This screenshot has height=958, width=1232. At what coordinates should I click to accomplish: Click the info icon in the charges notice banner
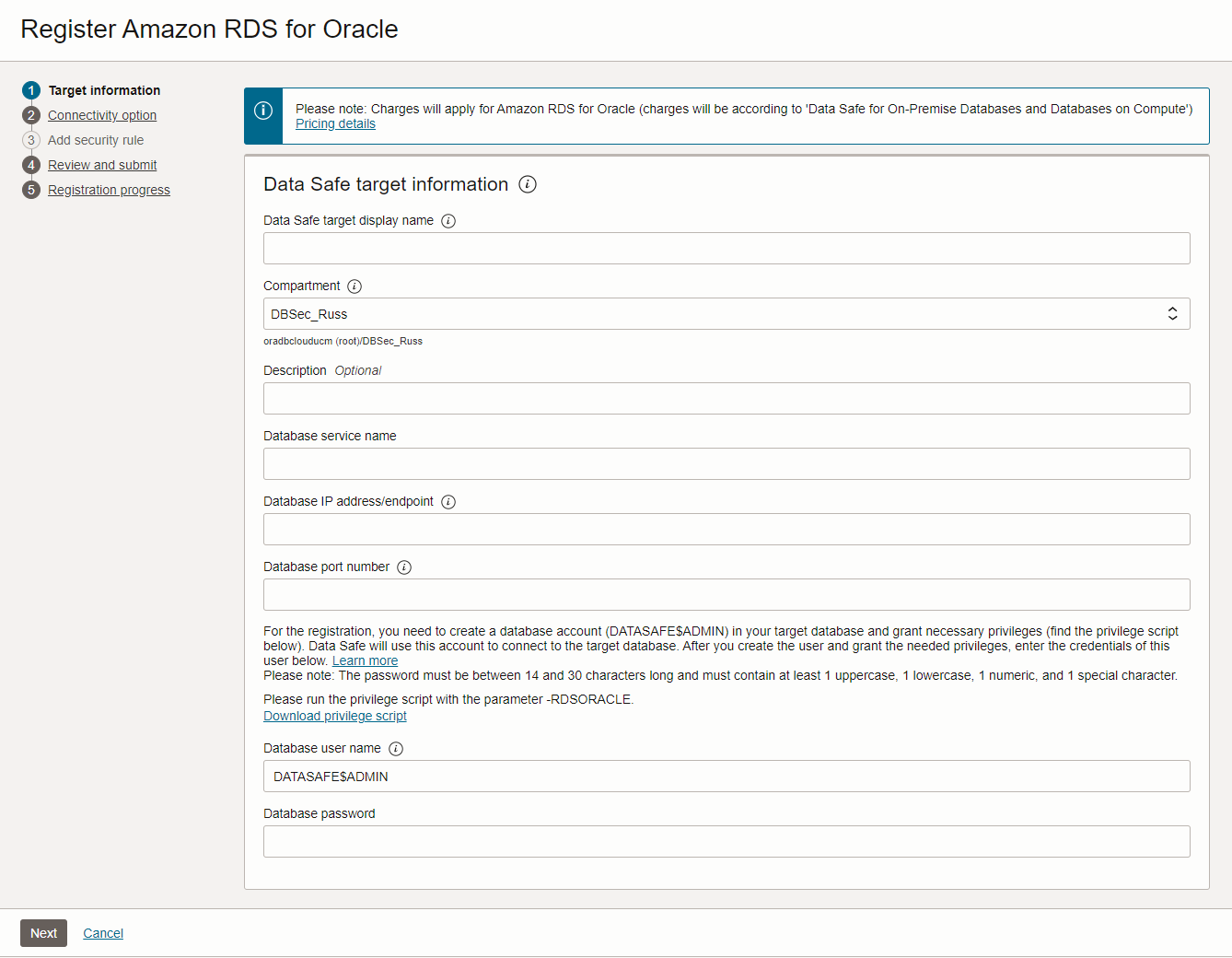[x=263, y=109]
